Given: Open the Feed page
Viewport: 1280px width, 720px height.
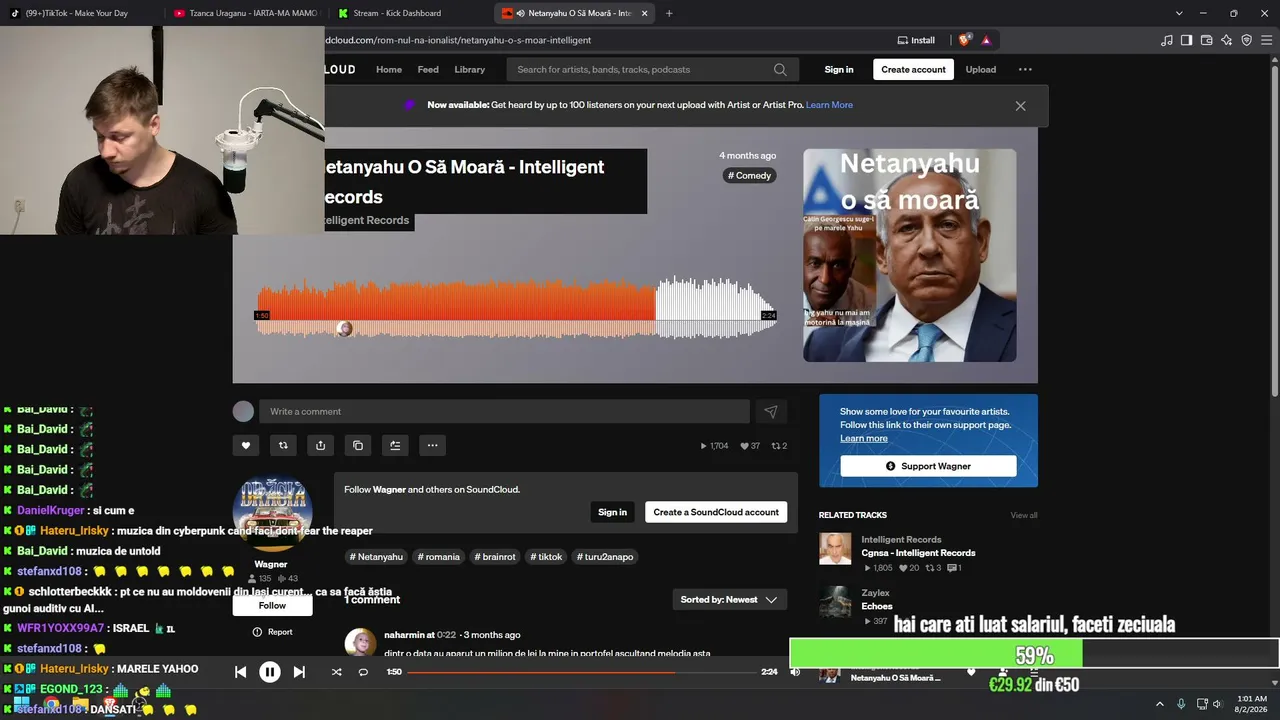Looking at the screenshot, I should coord(428,70).
